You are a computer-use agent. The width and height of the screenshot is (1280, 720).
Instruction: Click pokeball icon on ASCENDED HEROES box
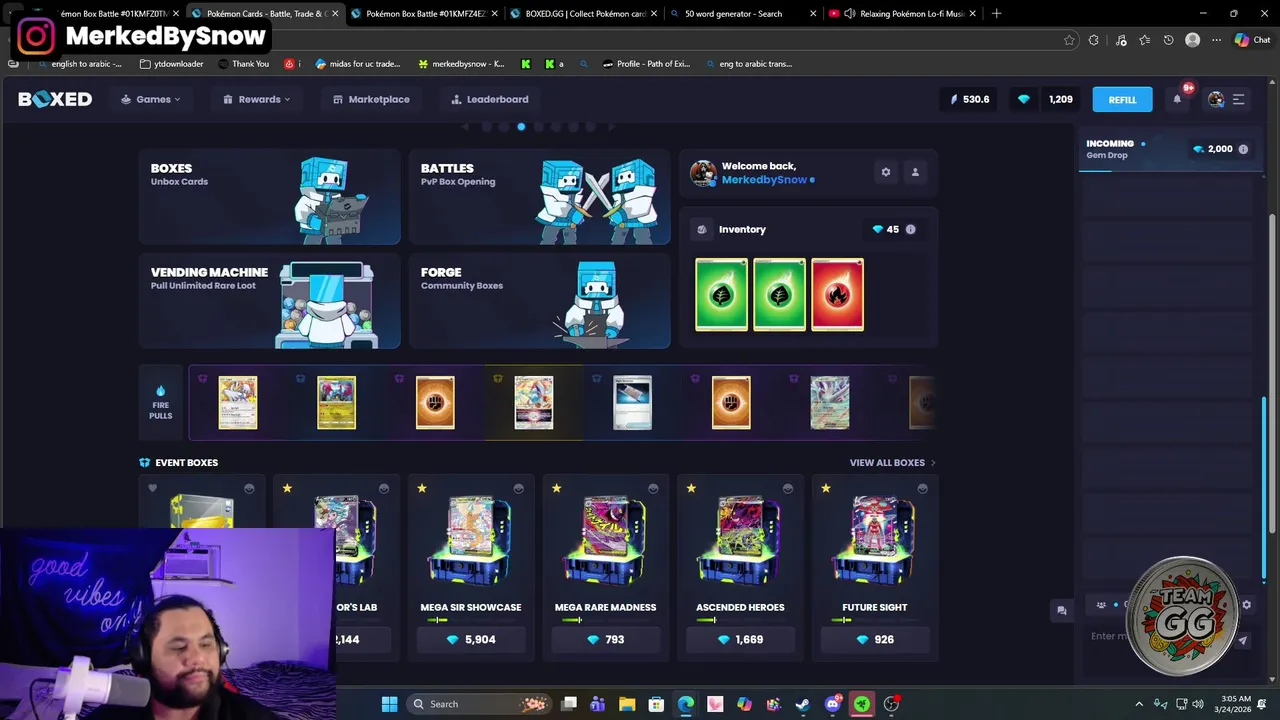point(788,488)
